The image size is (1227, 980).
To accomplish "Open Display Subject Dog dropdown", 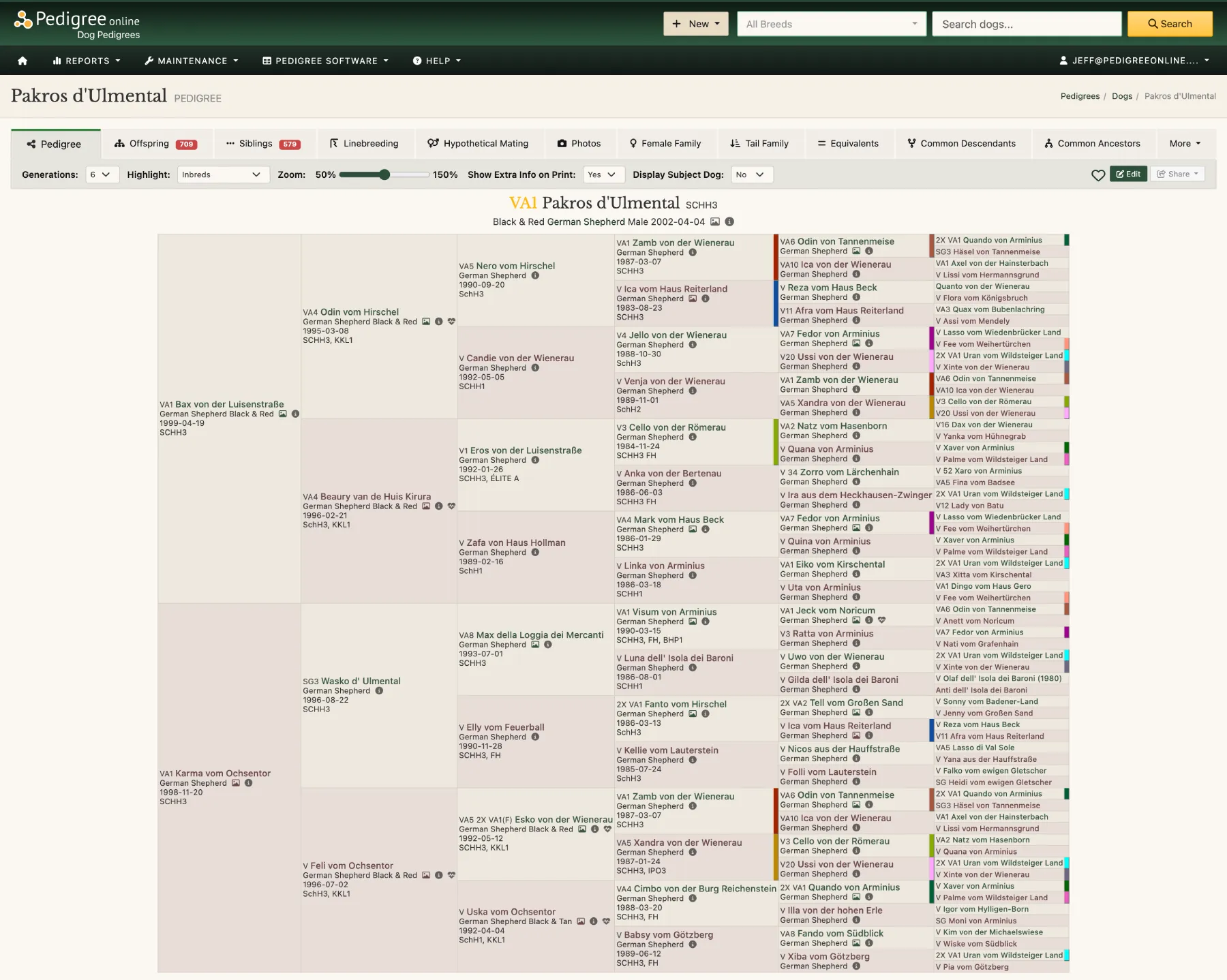I will pyautogui.click(x=751, y=174).
